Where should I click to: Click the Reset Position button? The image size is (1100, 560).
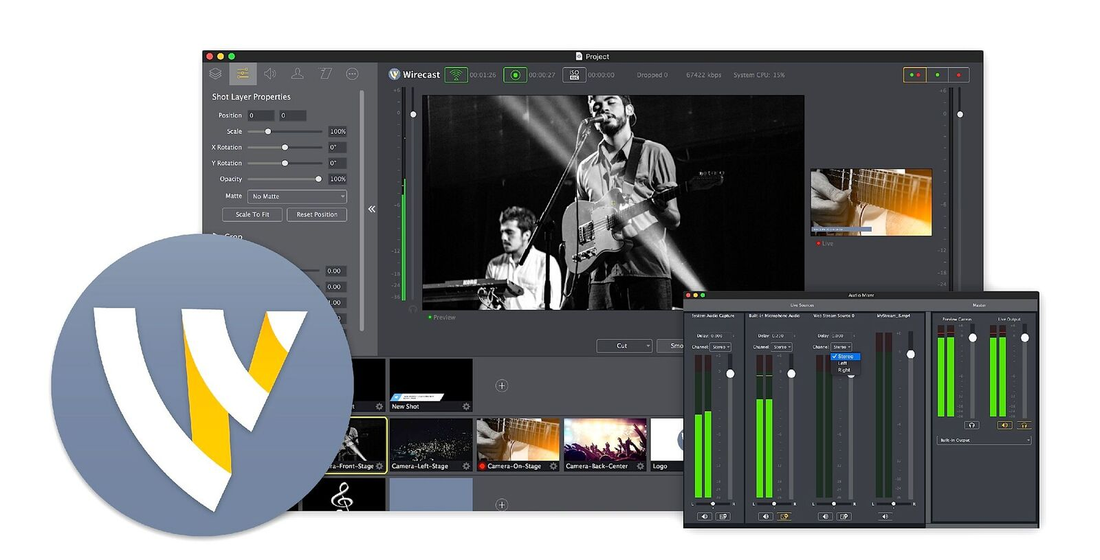[316, 215]
